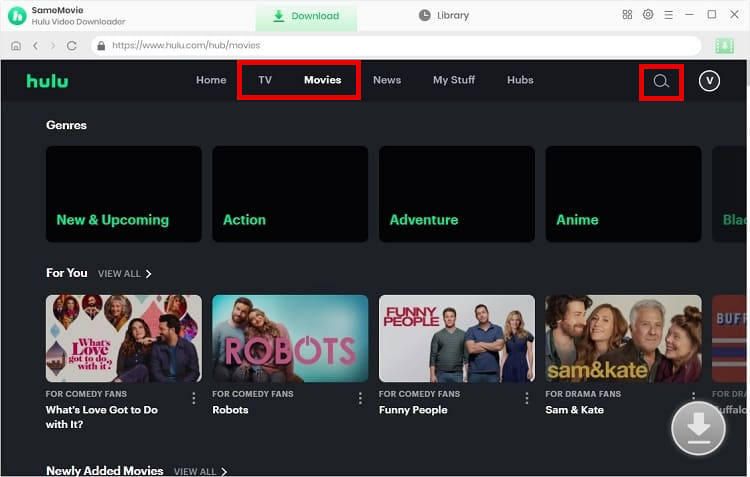Click View All next to Newly Added Movies
This screenshot has height=477, width=750.
click(x=195, y=472)
